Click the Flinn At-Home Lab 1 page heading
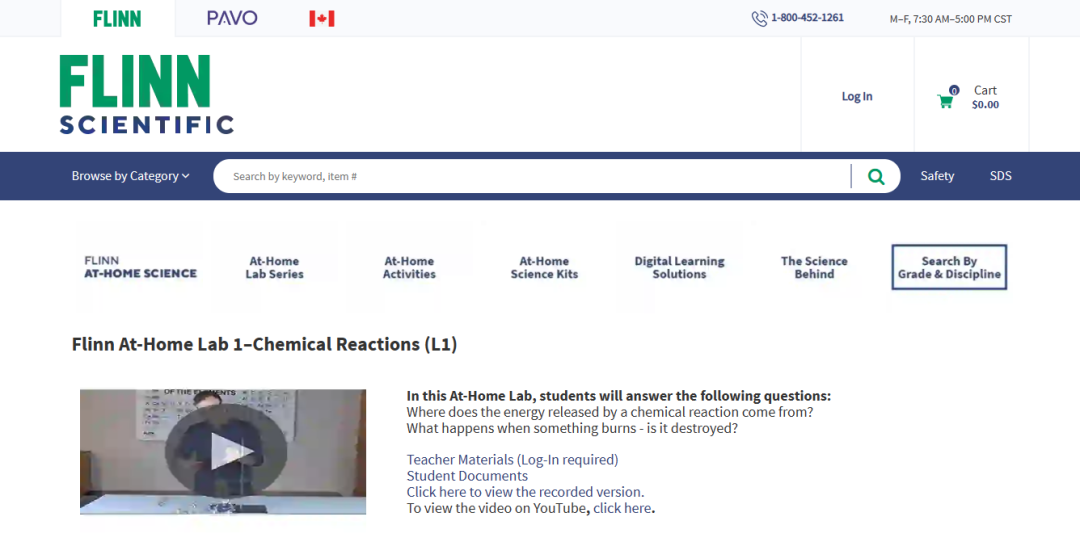 (264, 344)
